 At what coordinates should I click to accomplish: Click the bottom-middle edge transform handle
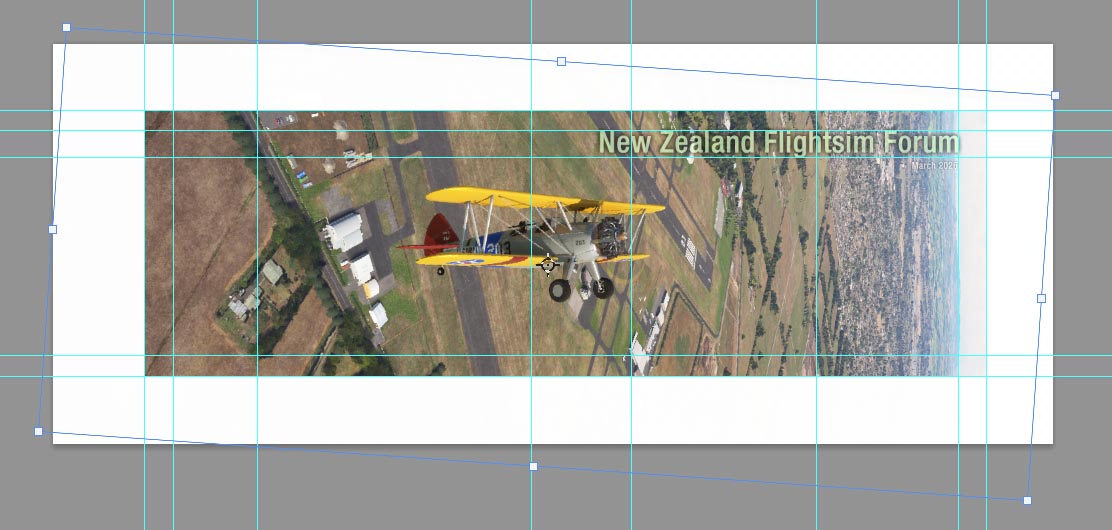tap(534, 466)
